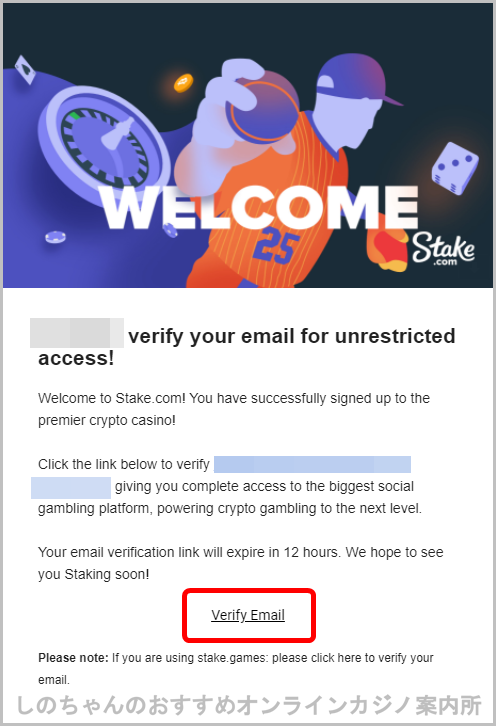Click the bold 'Please note:' label
The image size is (496, 726).
coord(73,658)
